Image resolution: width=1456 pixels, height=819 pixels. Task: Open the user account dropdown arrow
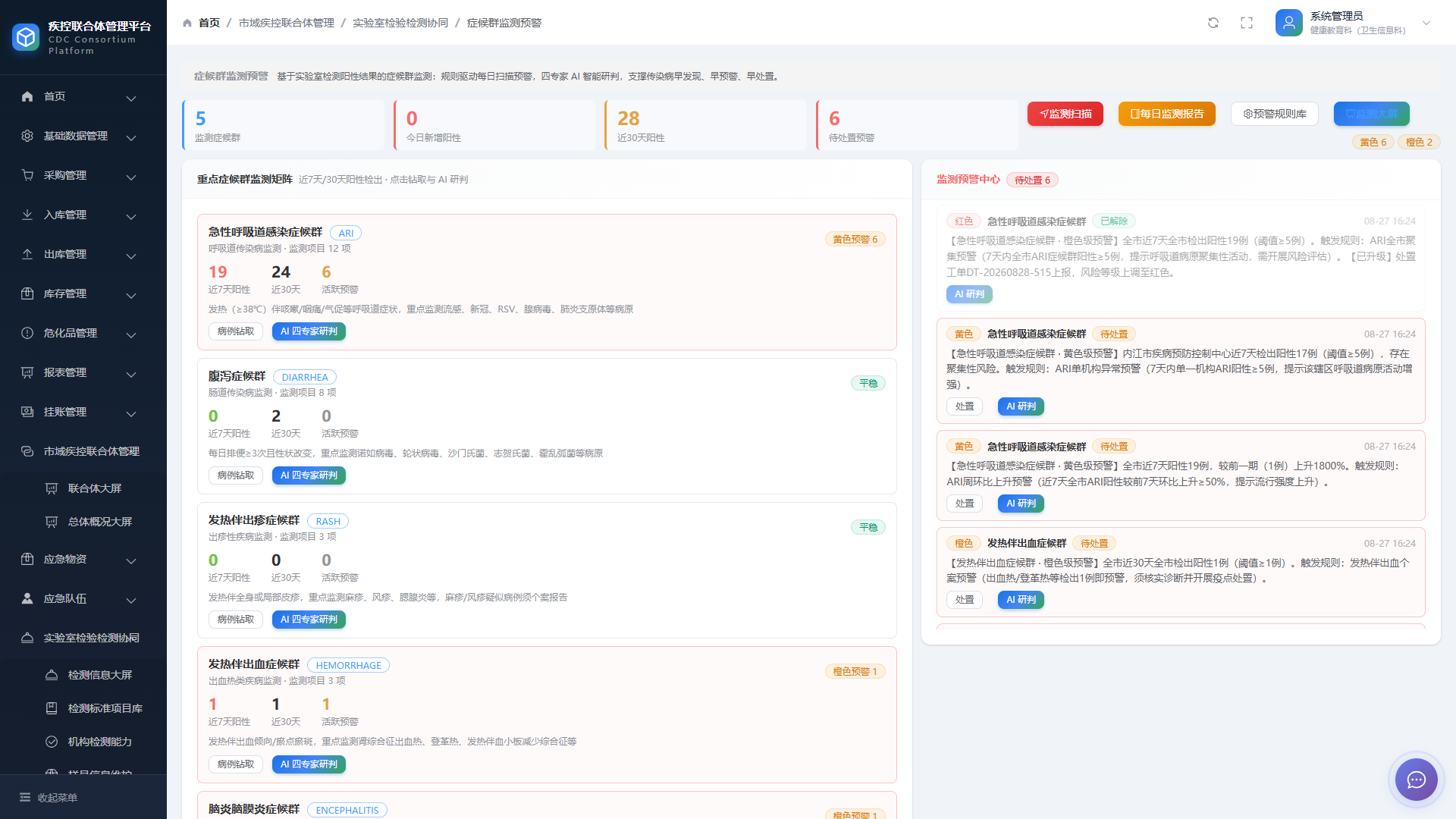pos(1426,23)
